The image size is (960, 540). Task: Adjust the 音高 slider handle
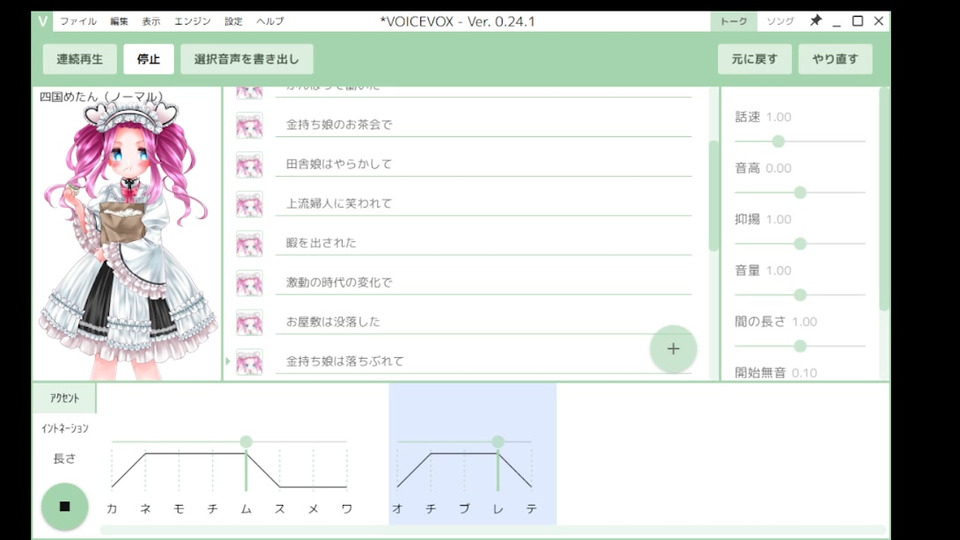(800, 193)
